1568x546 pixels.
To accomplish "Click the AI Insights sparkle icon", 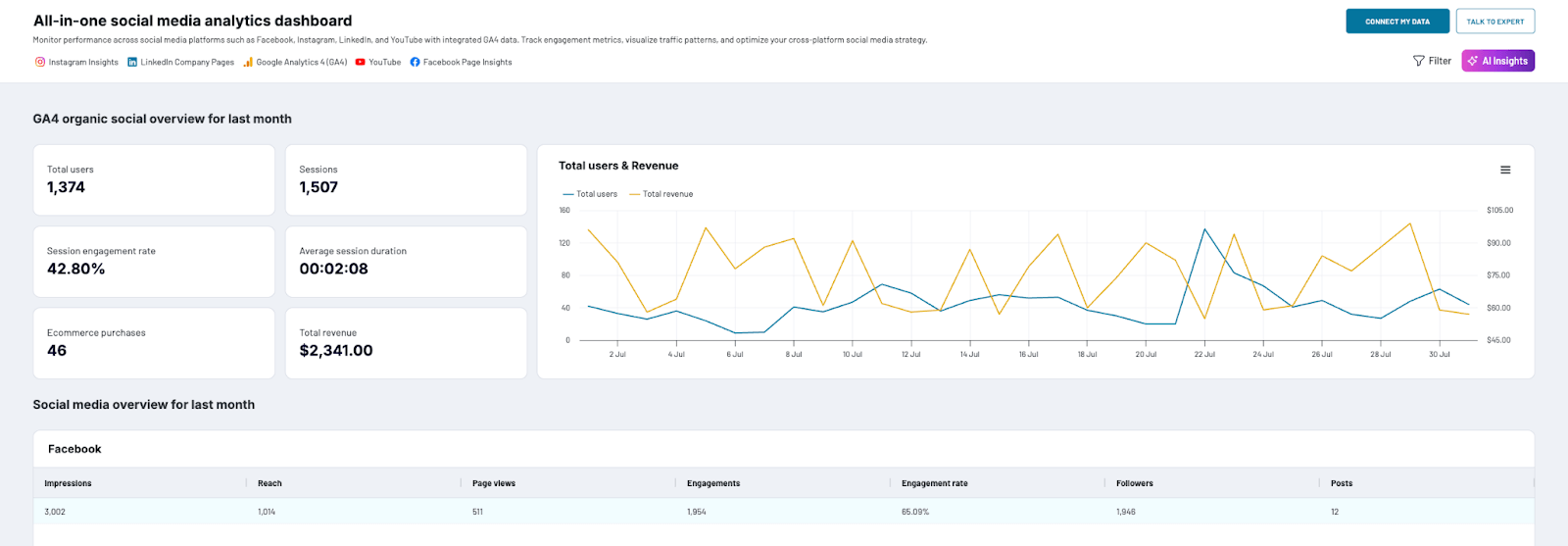I will 1472,61.
